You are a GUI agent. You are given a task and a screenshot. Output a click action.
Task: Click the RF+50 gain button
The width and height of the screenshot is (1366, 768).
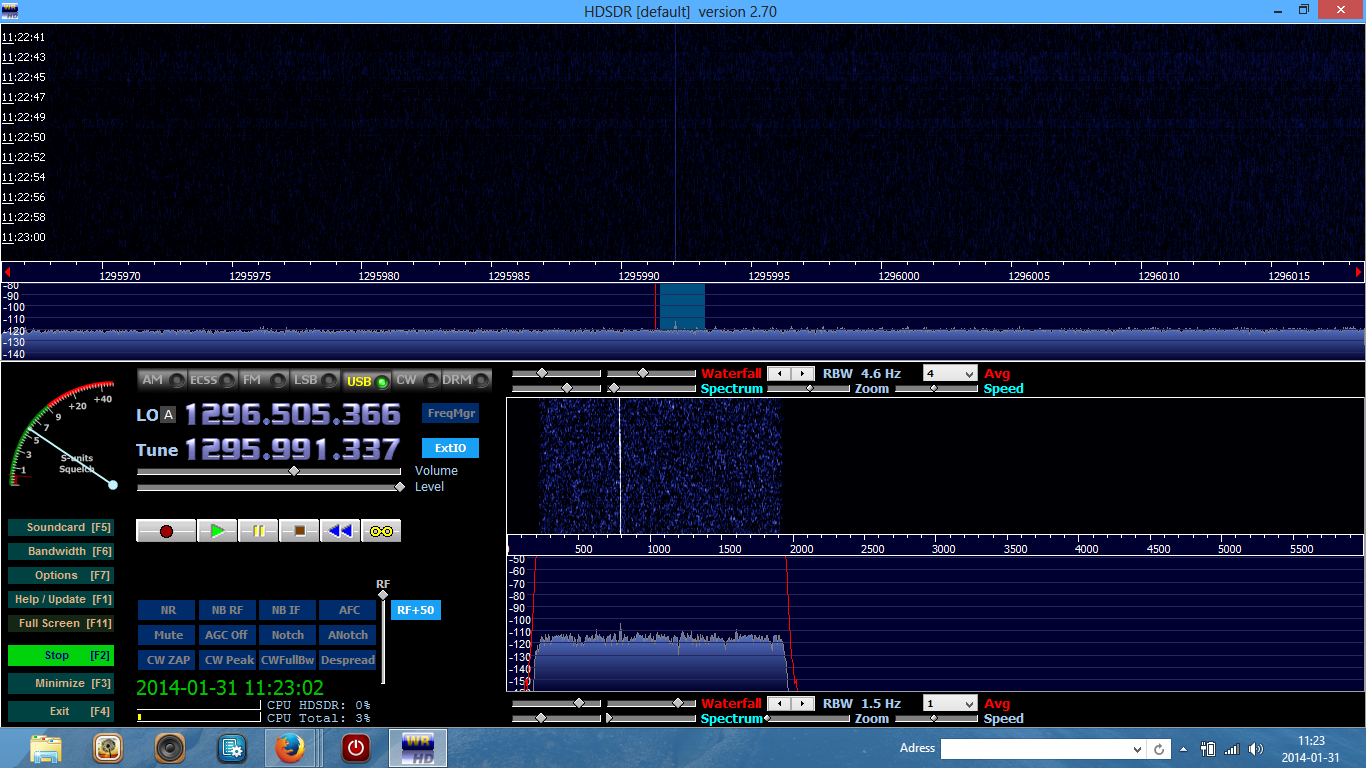(x=415, y=610)
